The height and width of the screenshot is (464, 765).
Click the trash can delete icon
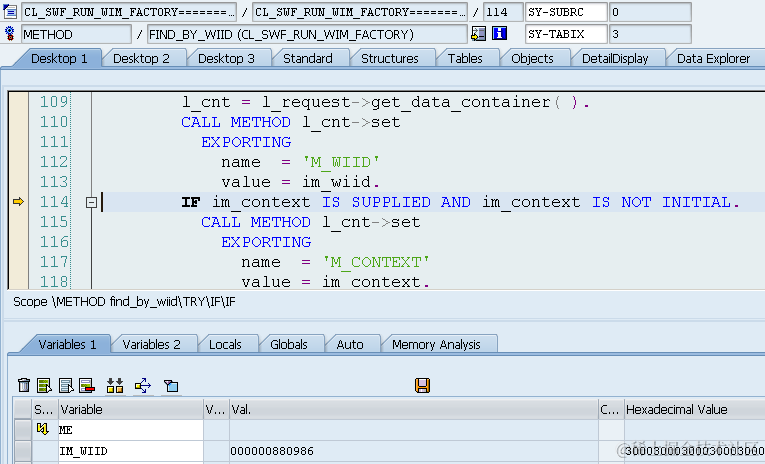[23, 385]
